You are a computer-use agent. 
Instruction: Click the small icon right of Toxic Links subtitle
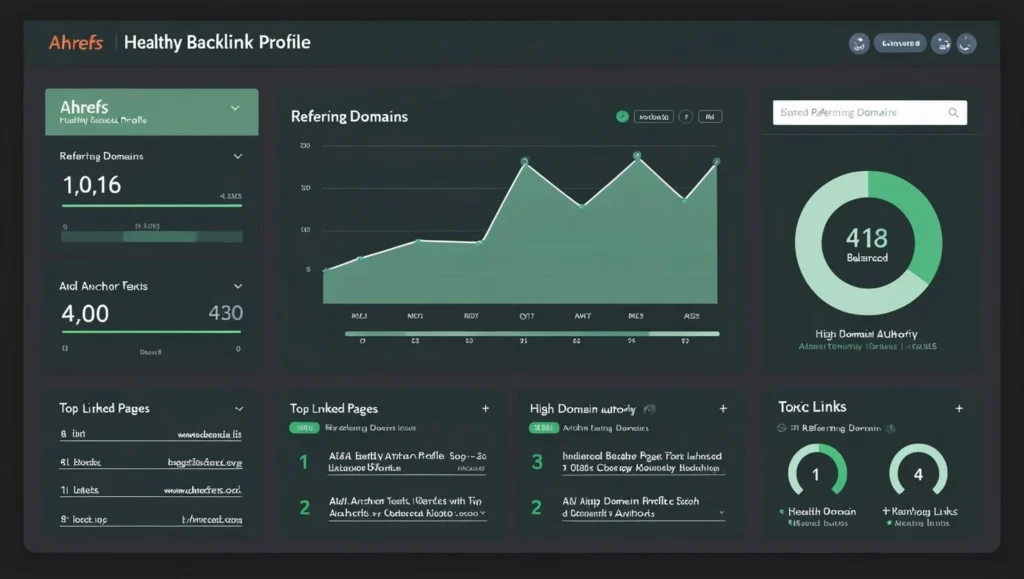tap(891, 429)
